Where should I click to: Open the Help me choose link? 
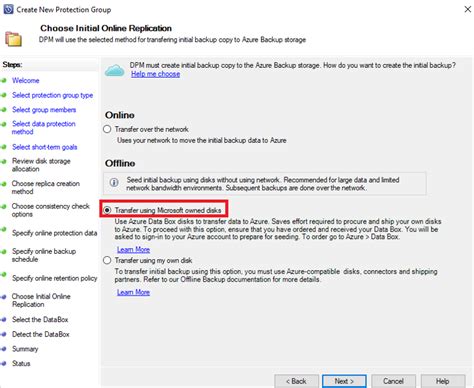point(155,74)
